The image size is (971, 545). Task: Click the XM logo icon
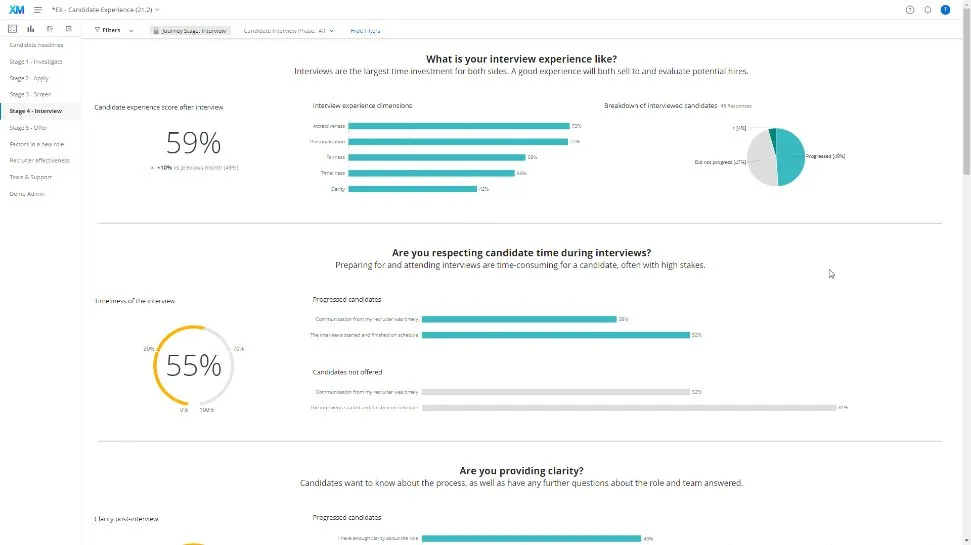(16, 9)
